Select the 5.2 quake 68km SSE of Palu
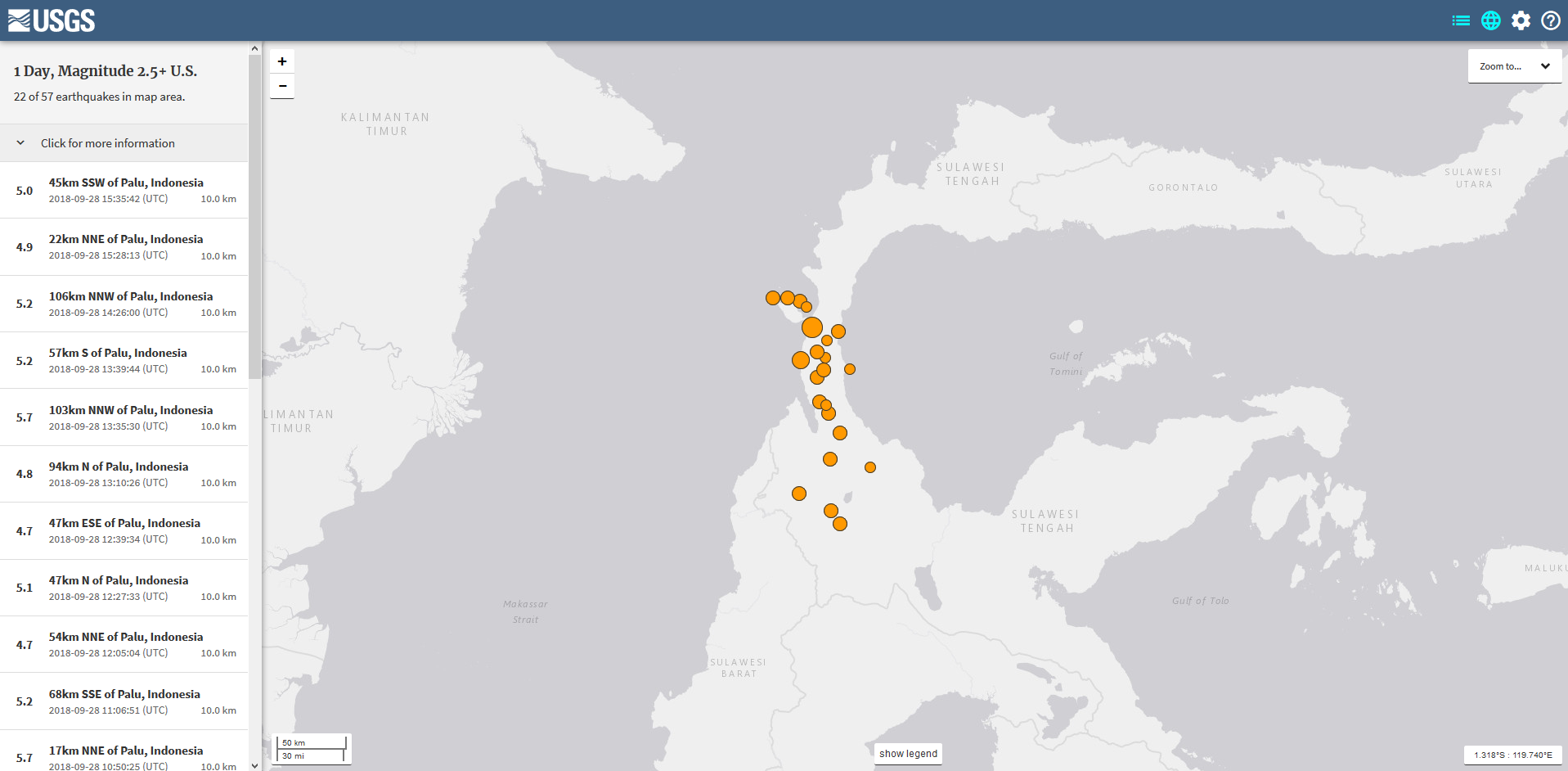Screen dimensions: 1568x771 pos(125,701)
